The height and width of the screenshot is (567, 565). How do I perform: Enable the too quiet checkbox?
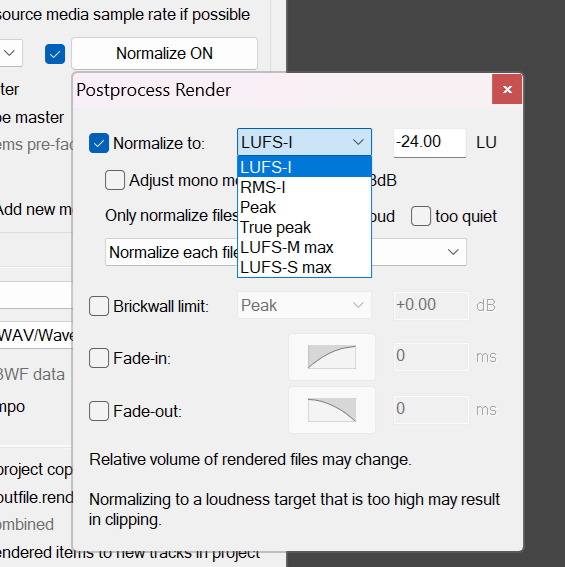click(x=421, y=216)
